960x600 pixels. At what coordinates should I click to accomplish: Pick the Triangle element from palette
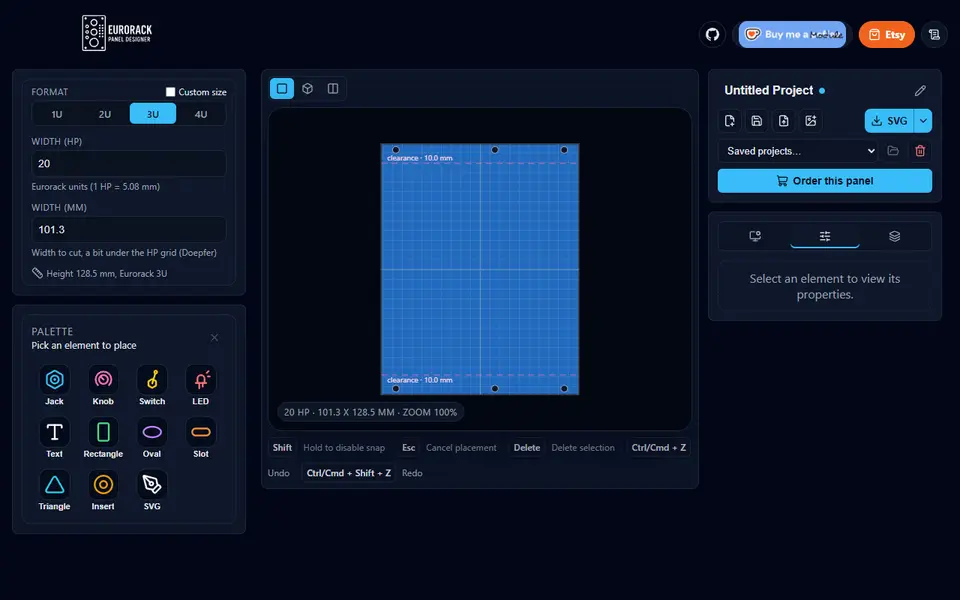click(x=54, y=491)
